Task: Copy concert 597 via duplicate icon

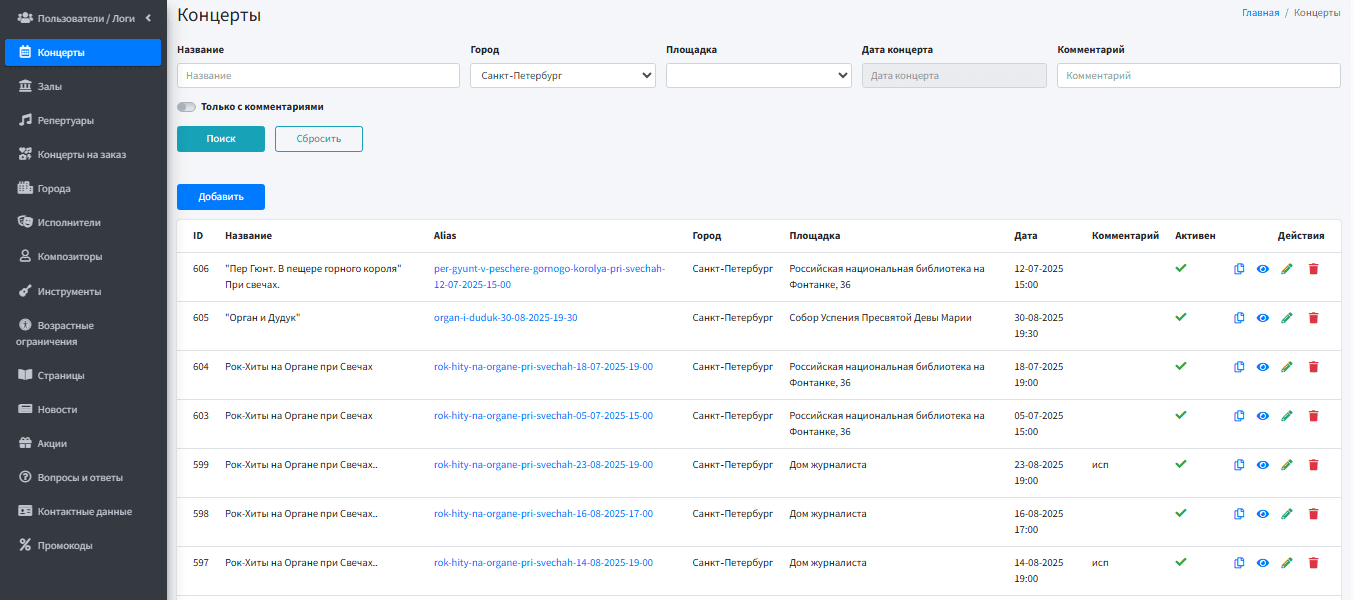Action: coord(1239,563)
